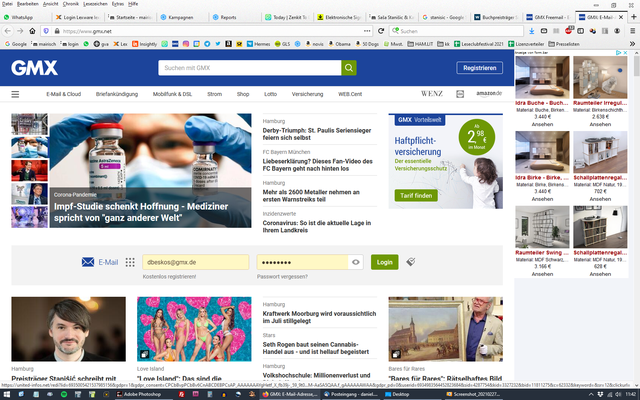Open Spotify icon in the taskbar

pos(64,394)
